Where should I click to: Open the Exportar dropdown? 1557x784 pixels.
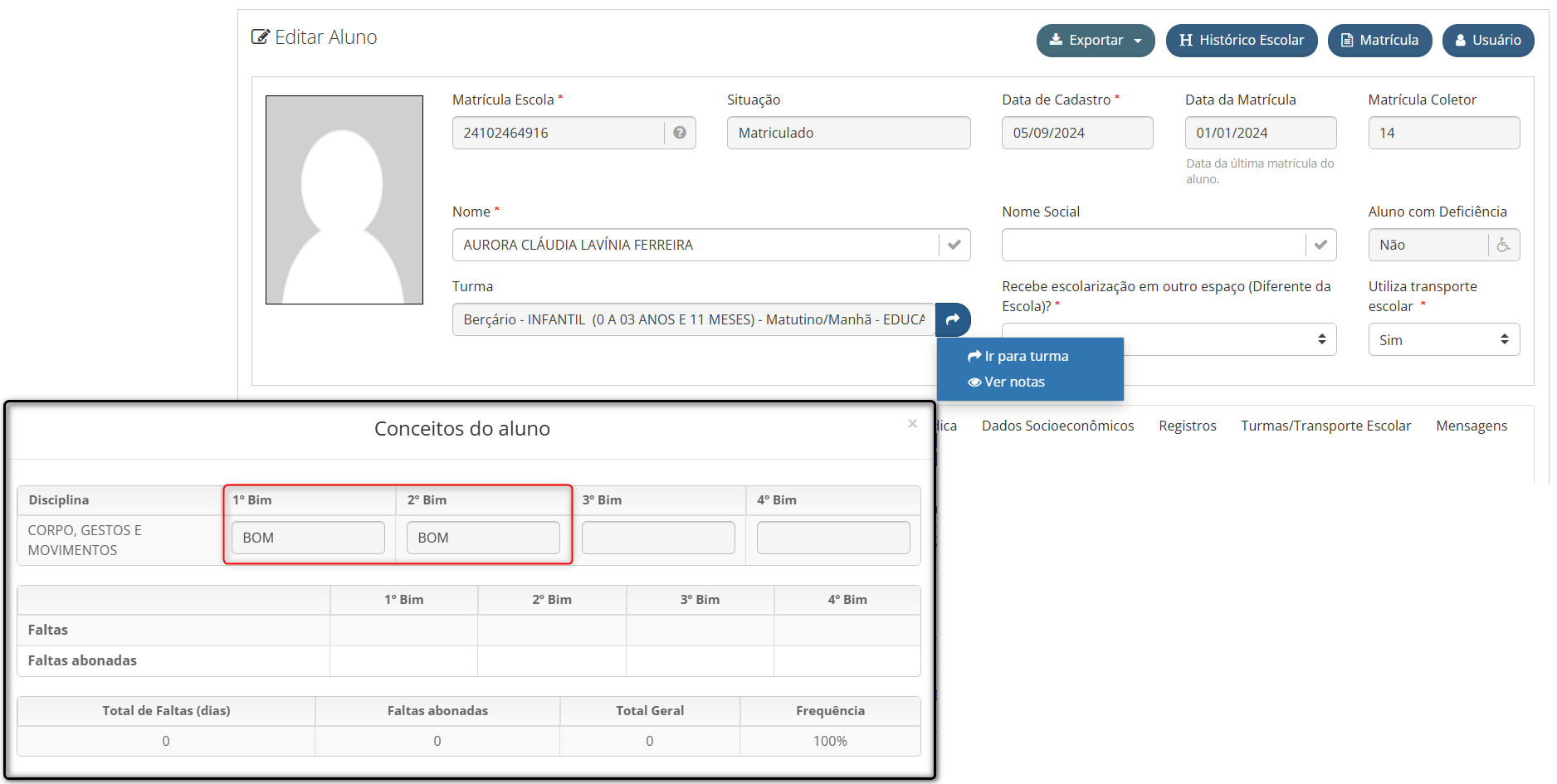tap(1095, 40)
